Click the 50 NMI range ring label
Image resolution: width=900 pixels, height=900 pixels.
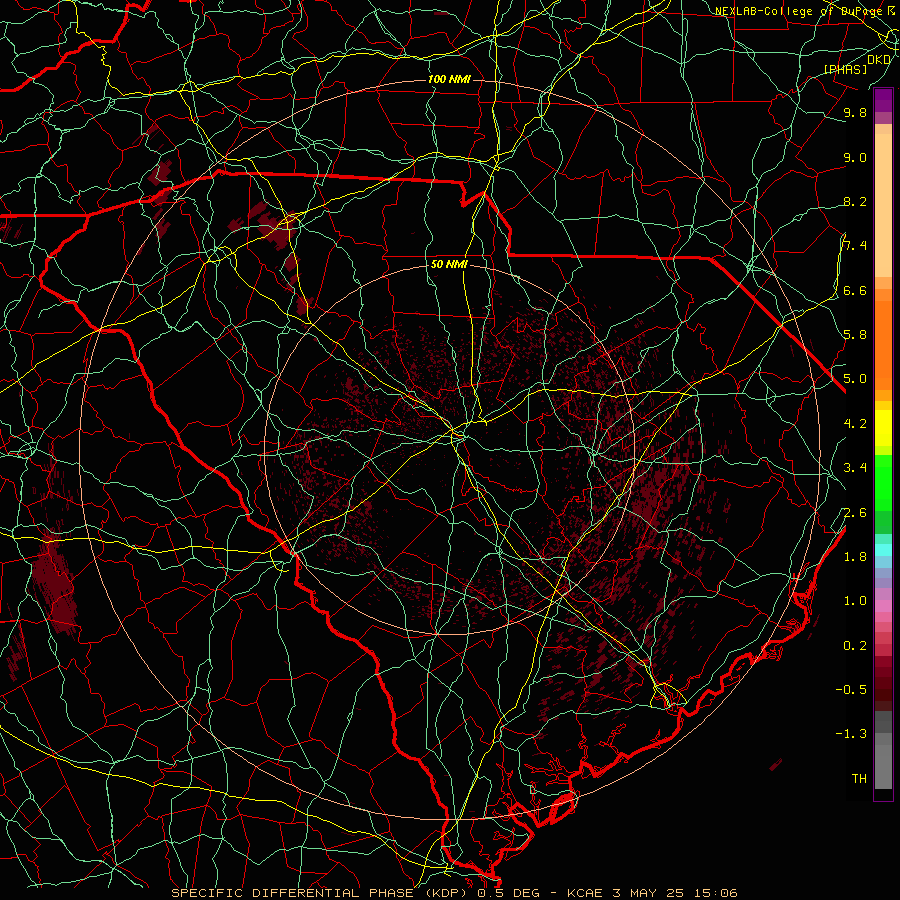pos(449,265)
